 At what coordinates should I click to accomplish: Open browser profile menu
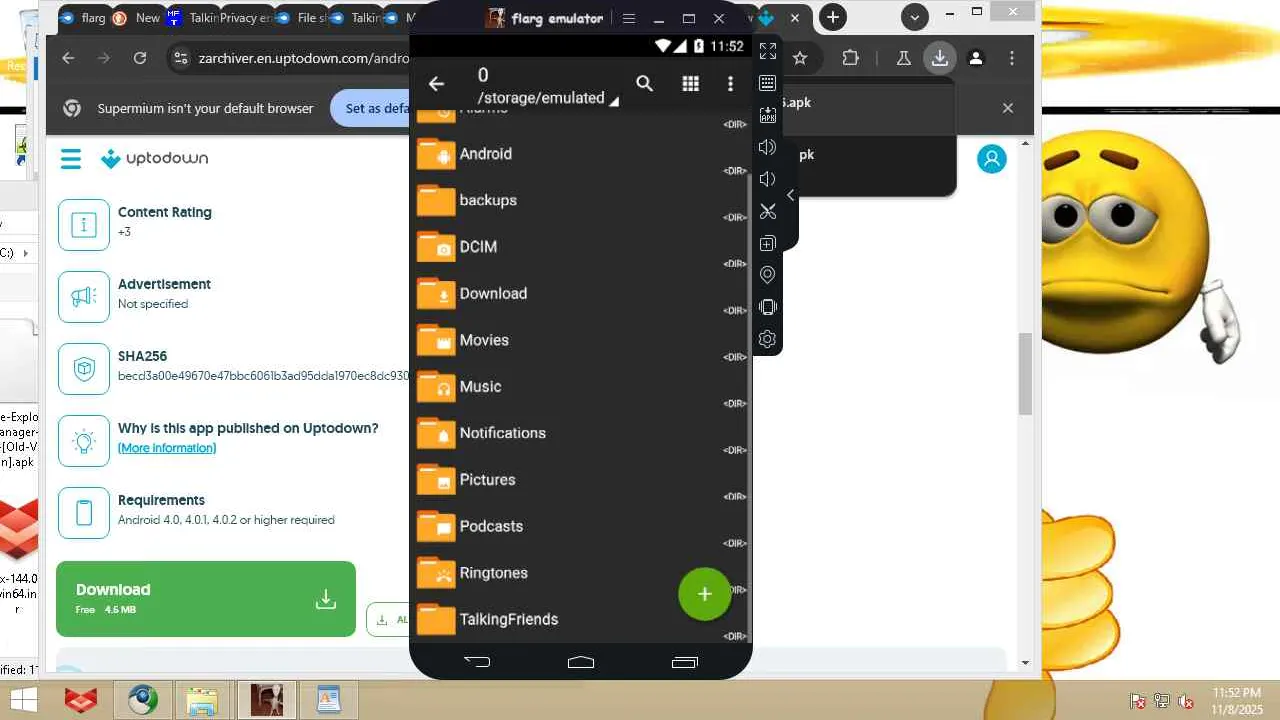pyautogui.click(x=976, y=58)
